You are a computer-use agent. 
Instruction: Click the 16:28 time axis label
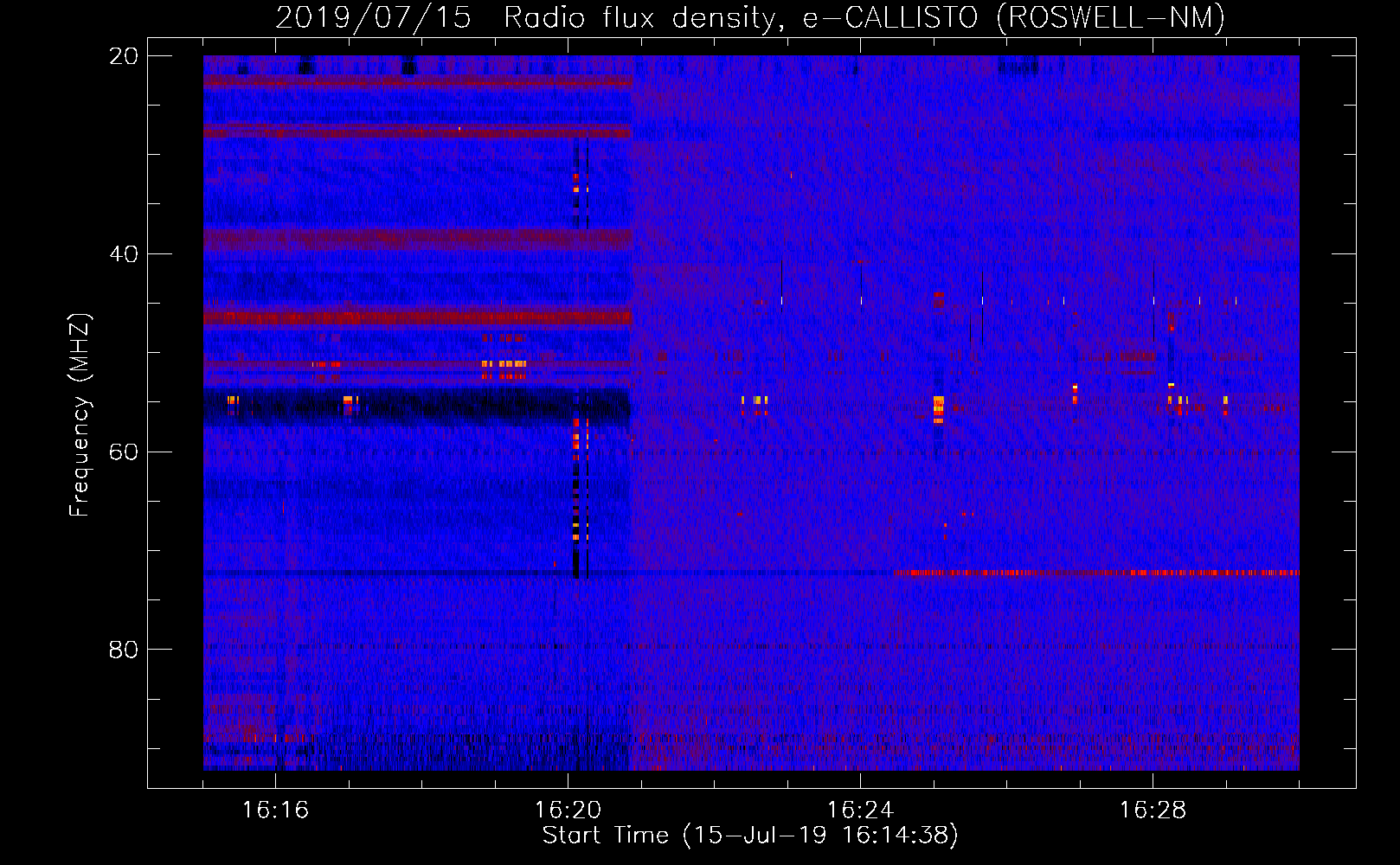pos(1153,810)
